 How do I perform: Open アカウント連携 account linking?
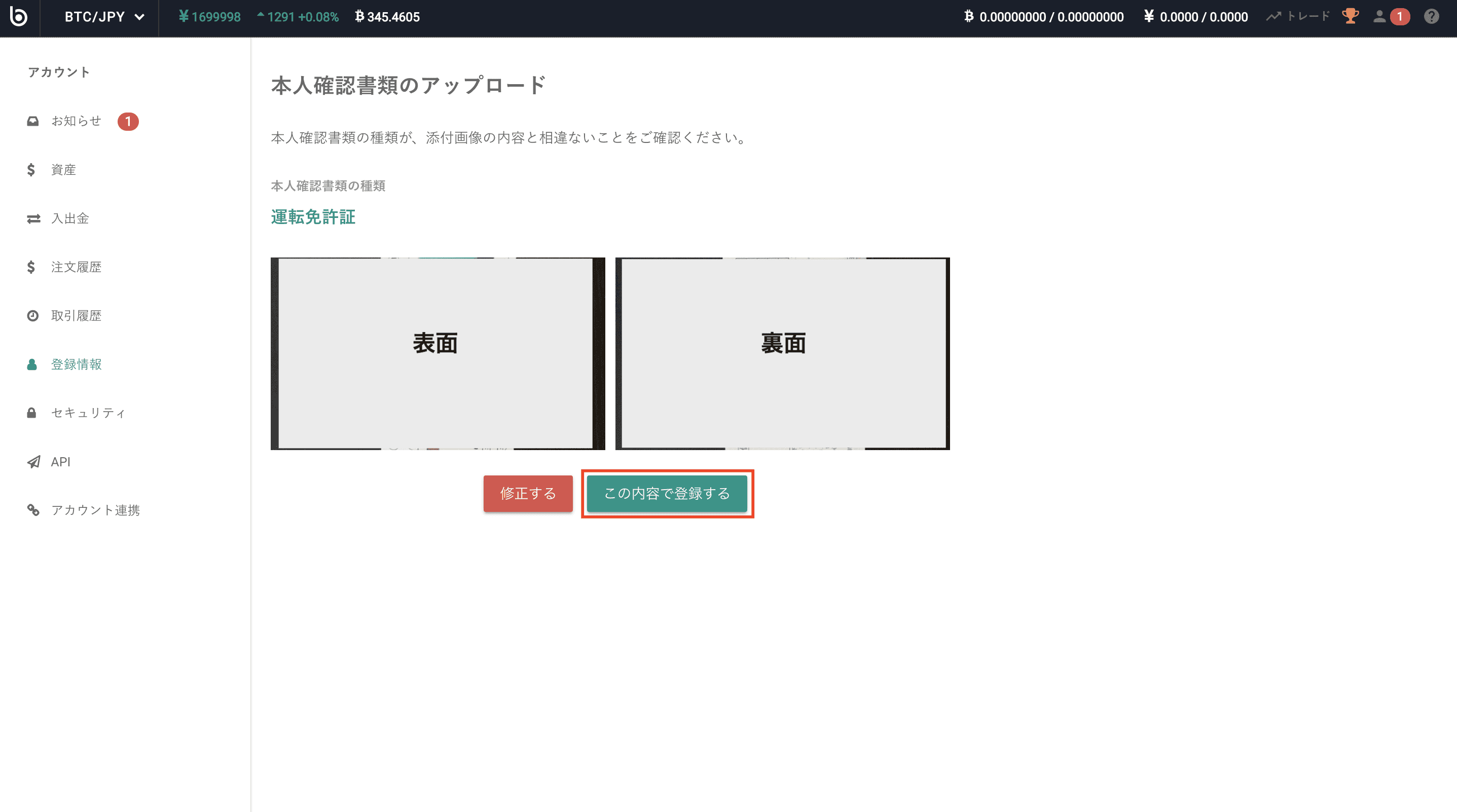(96, 510)
